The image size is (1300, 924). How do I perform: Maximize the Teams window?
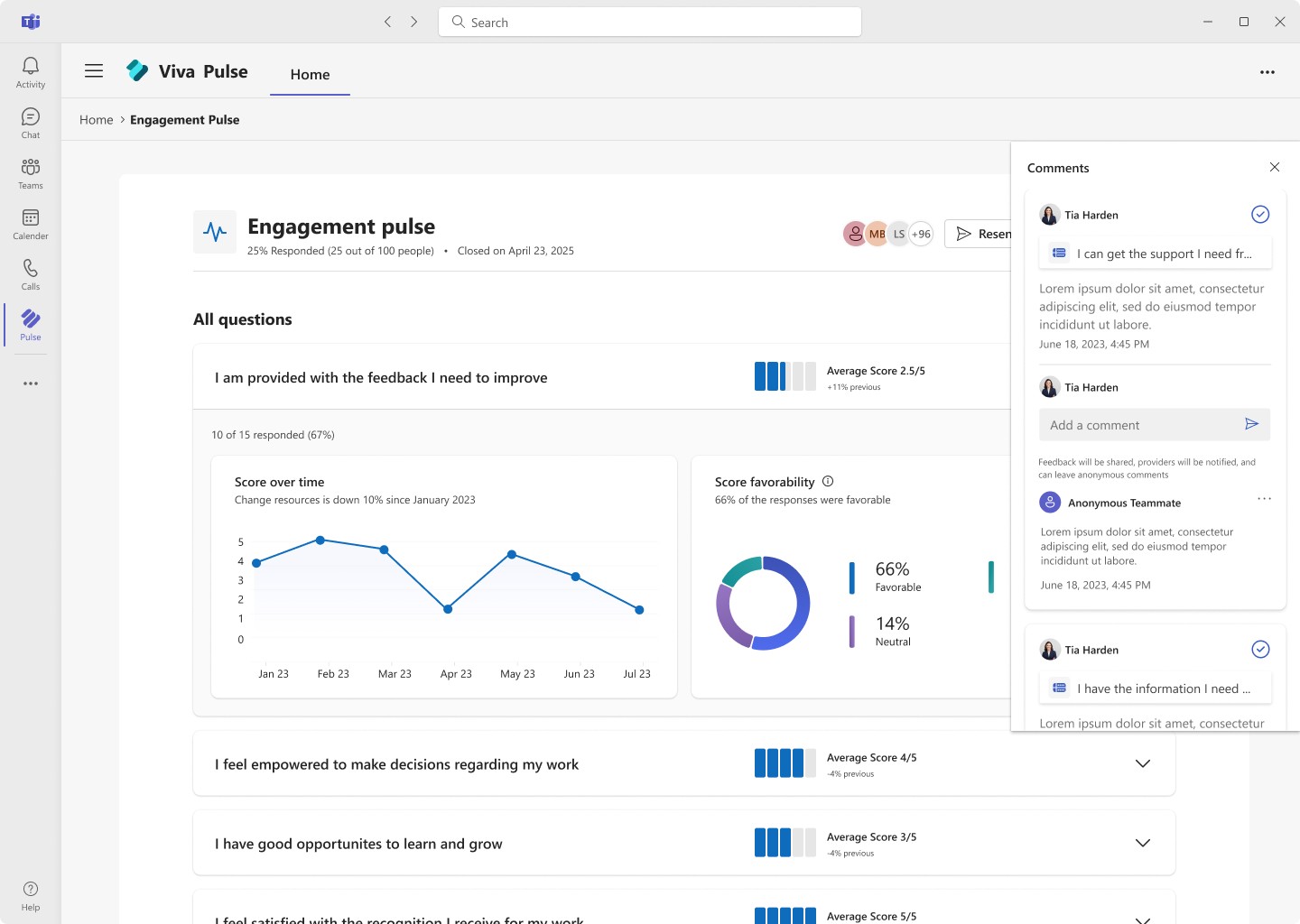[1244, 22]
